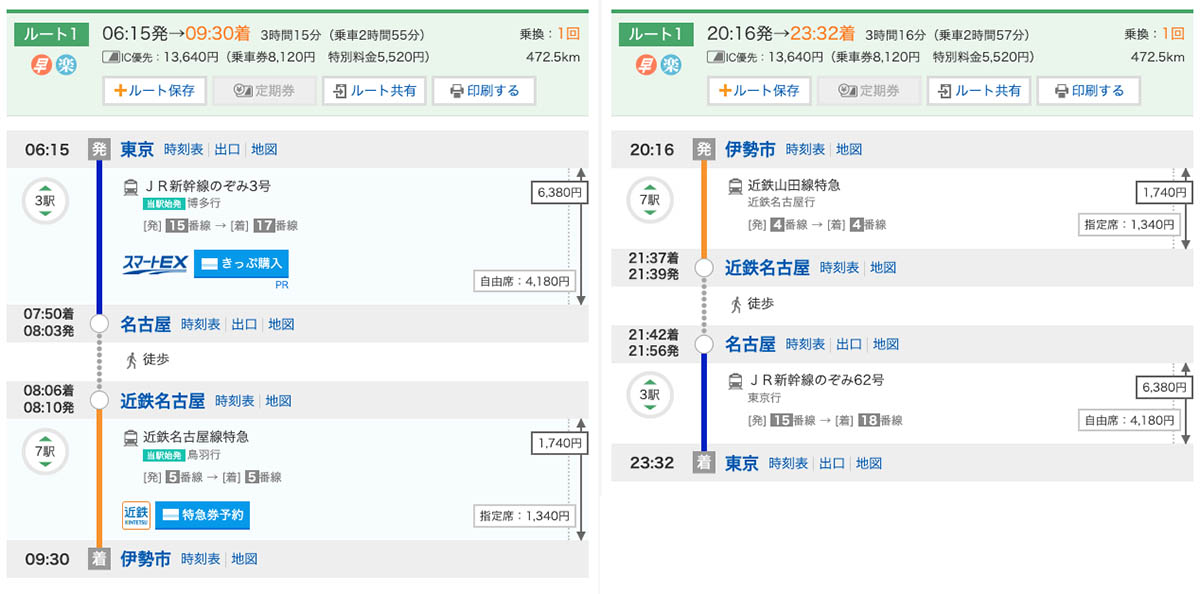Click the 着 arrival marker at 東京
The image size is (1200, 594).
click(703, 463)
